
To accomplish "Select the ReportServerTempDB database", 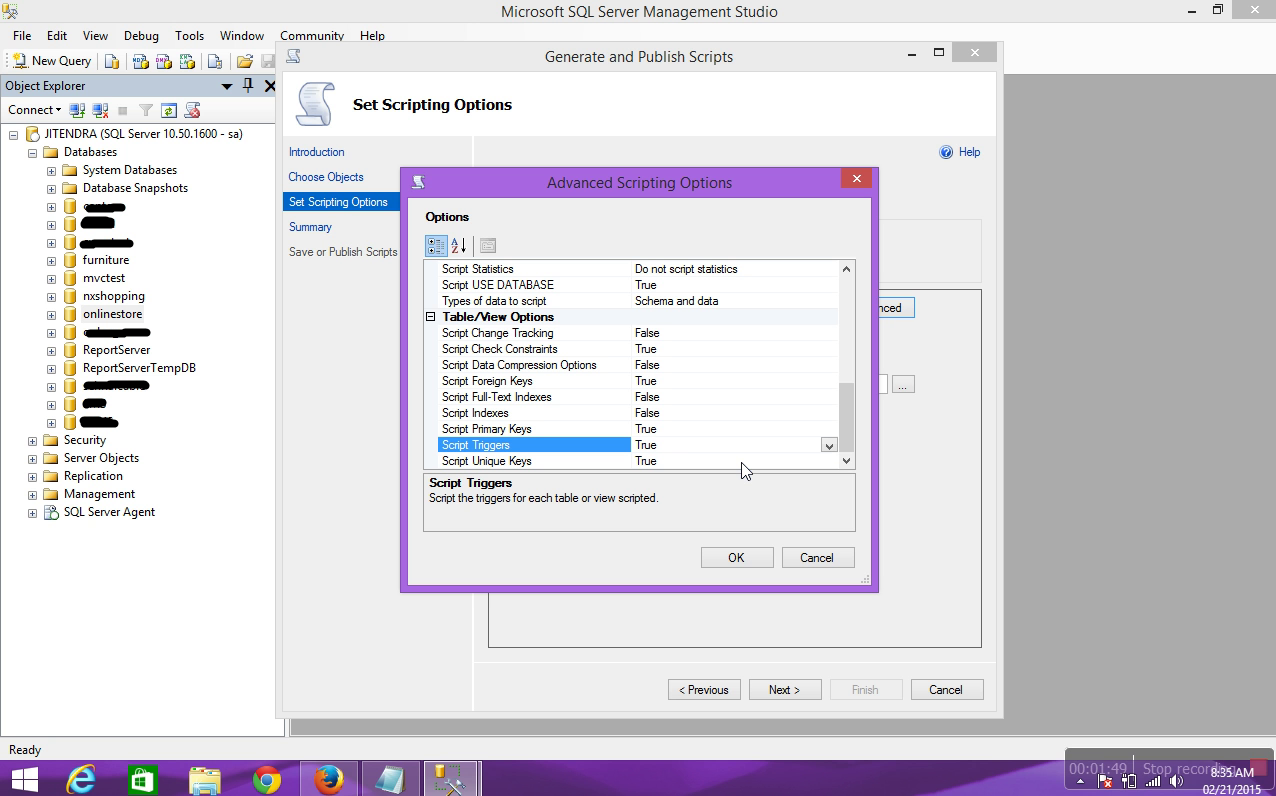I will [139, 368].
